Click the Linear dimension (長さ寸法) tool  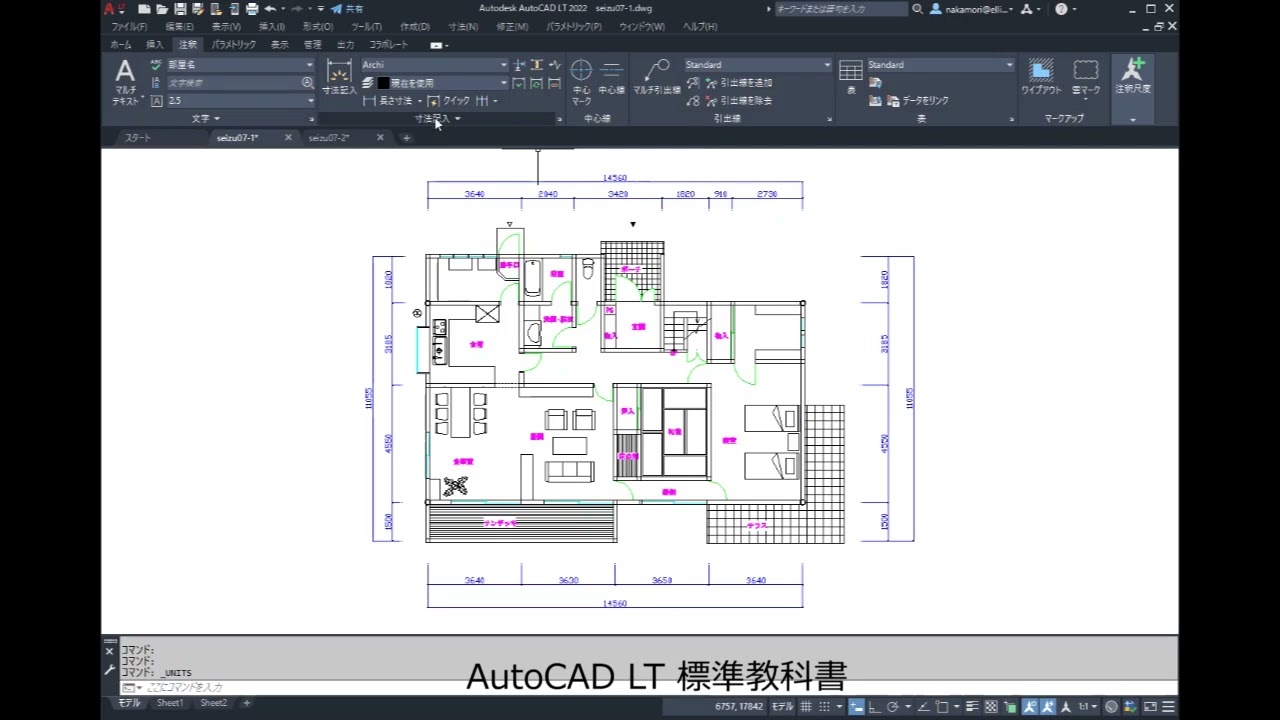392,101
